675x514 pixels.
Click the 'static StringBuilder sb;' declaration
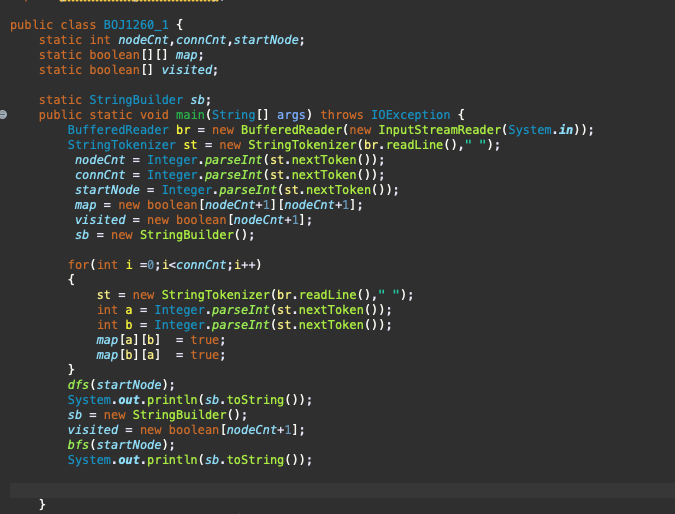pos(125,100)
